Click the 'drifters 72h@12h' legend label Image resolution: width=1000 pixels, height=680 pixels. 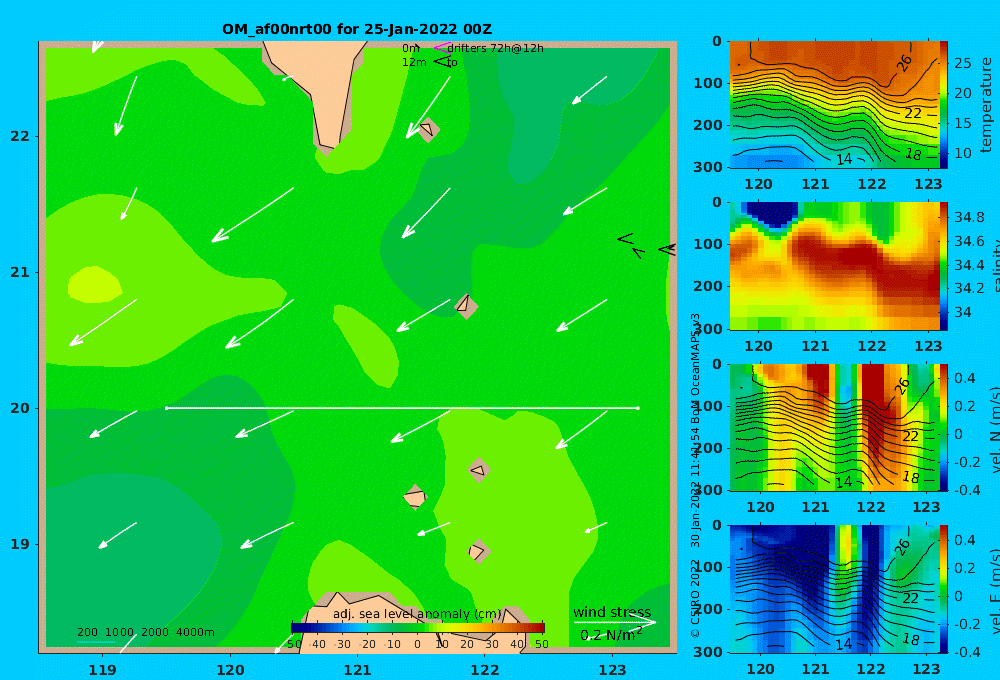pyautogui.click(x=495, y=48)
